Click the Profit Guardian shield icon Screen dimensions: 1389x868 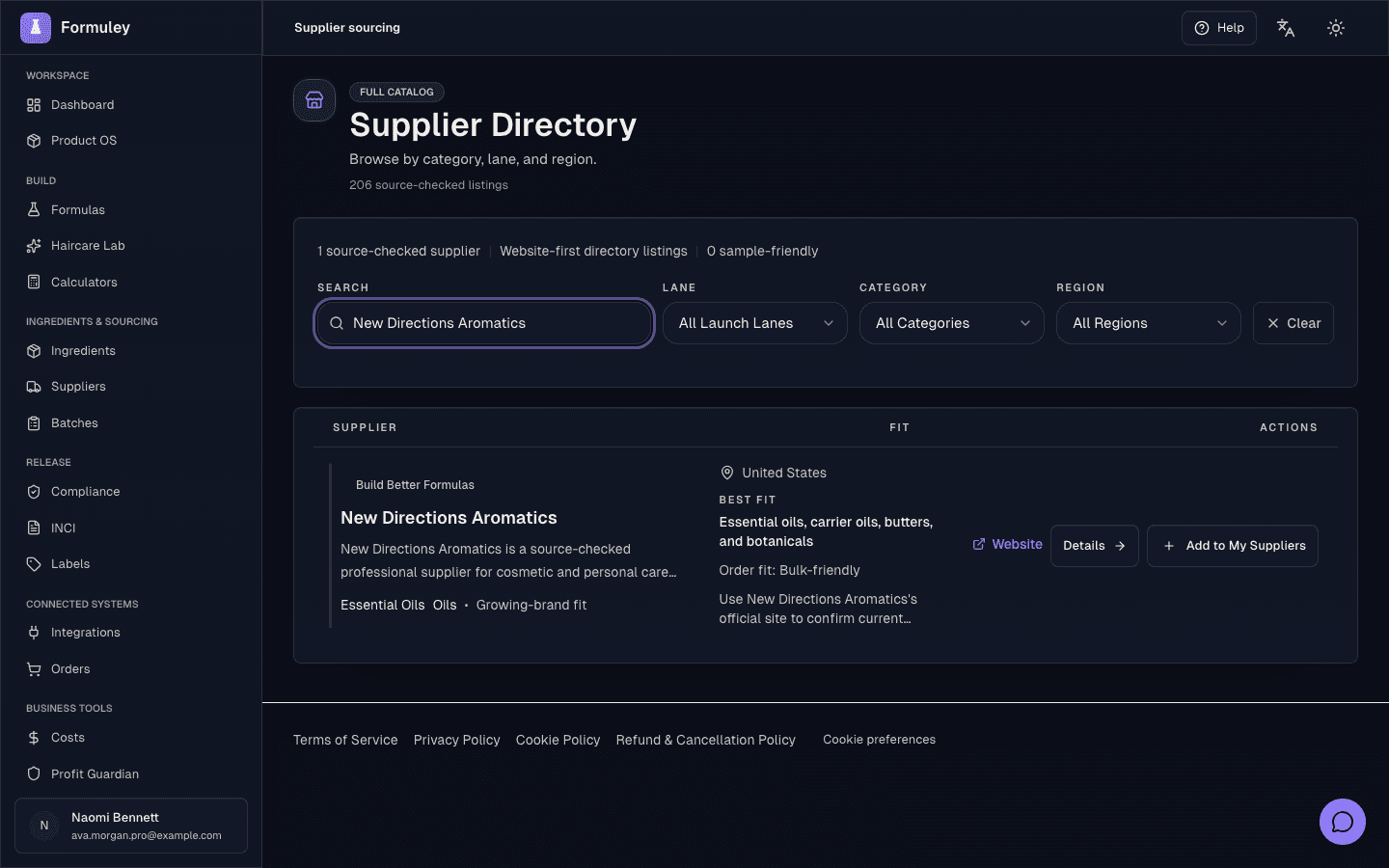[34, 774]
